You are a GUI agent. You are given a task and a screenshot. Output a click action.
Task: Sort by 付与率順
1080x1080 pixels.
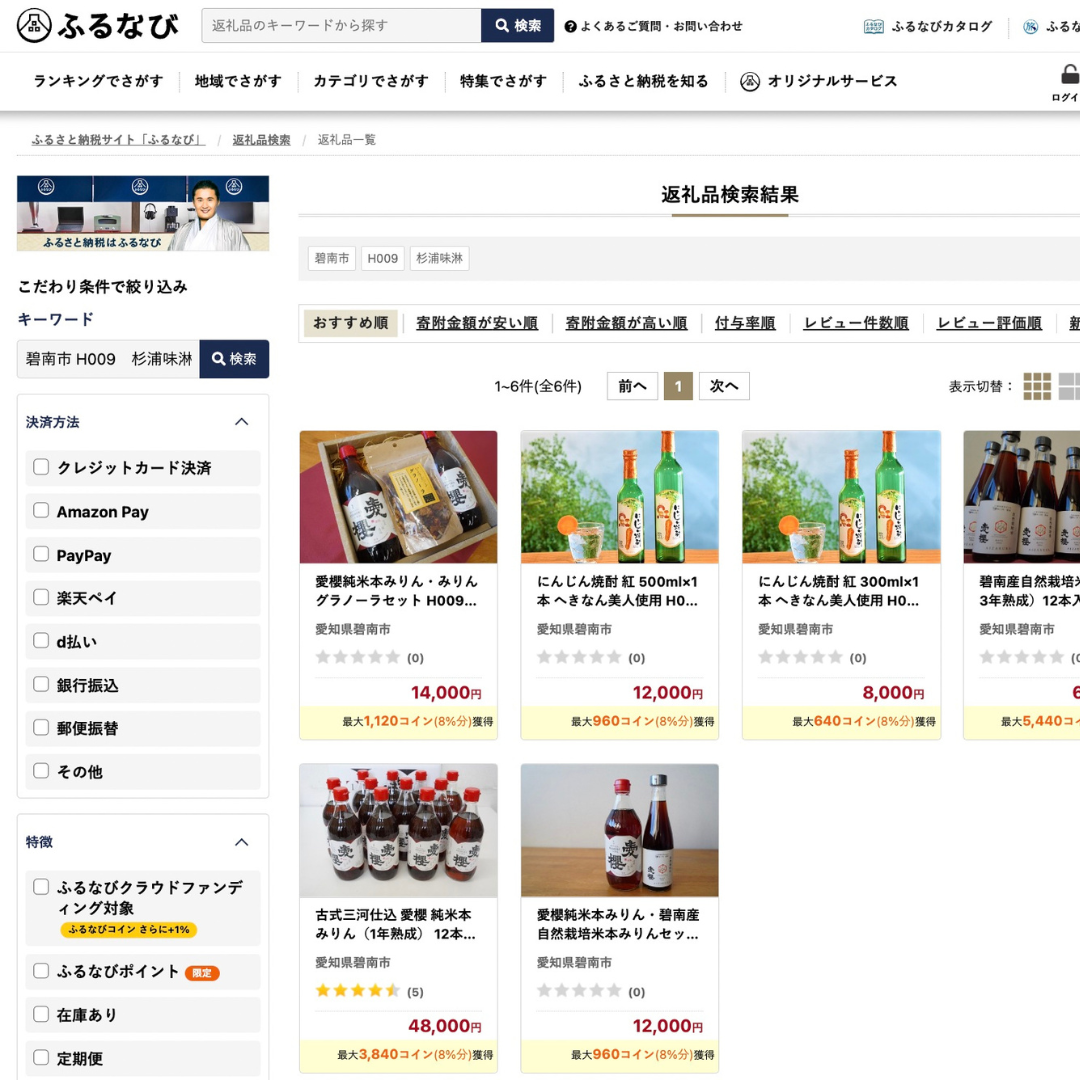(745, 323)
